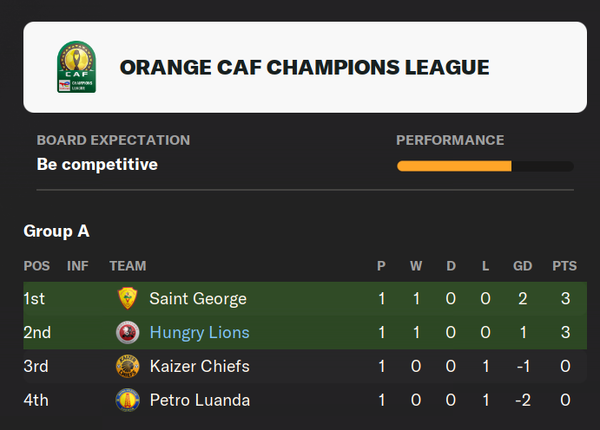600x430 pixels.
Task: Select the Kaizer Chiefs team name
Action: (x=199, y=366)
